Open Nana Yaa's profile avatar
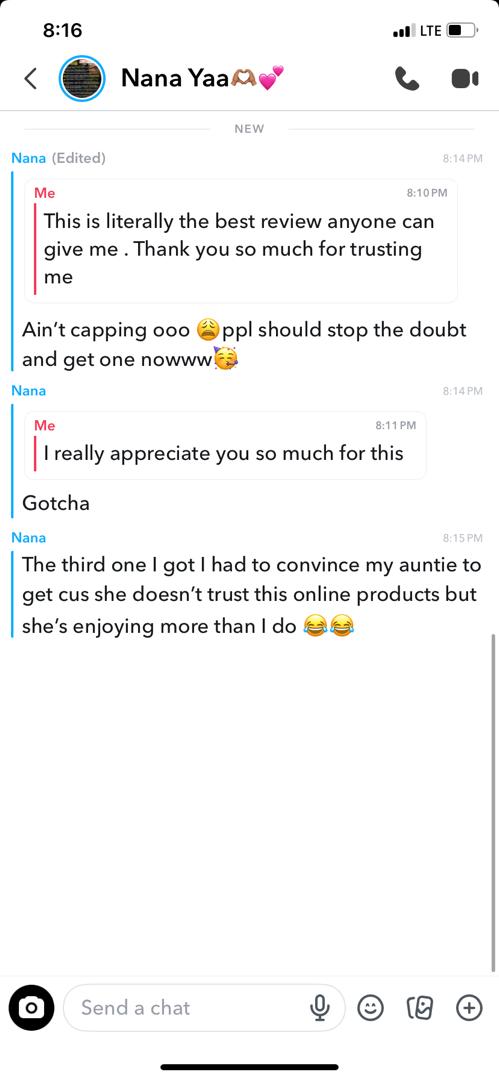 point(82,79)
